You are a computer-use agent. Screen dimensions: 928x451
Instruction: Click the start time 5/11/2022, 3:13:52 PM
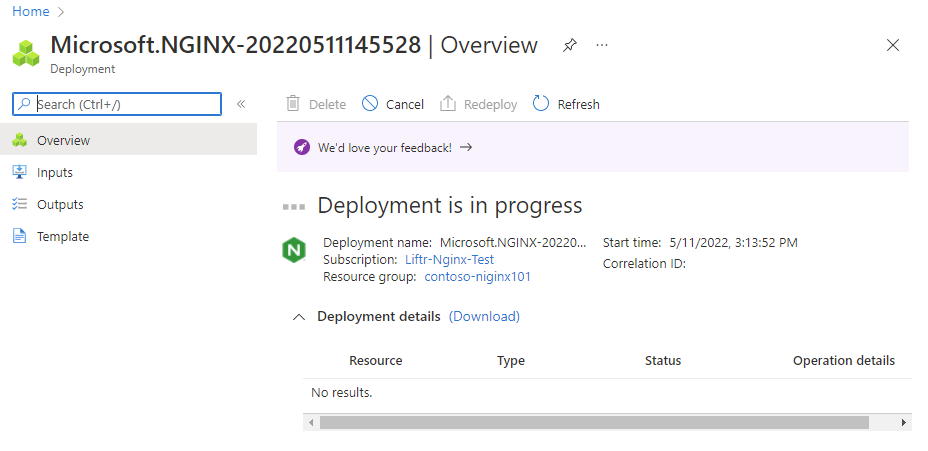pos(734,243)
